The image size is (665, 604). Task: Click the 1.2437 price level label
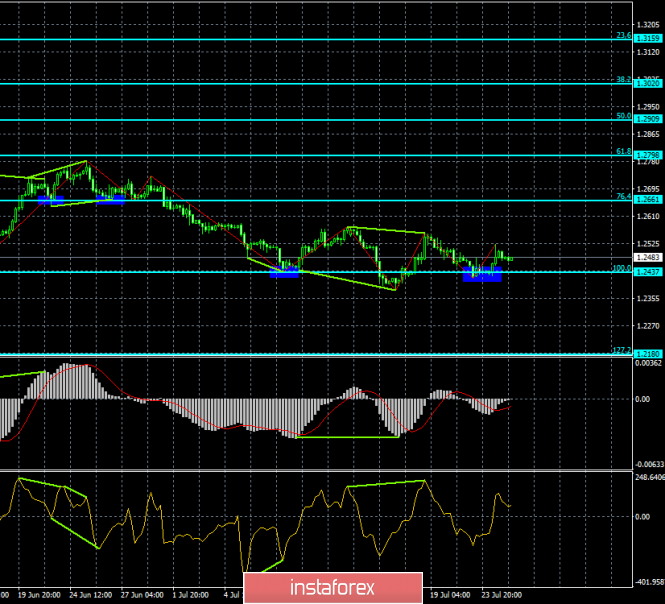(x=648, y=272)
